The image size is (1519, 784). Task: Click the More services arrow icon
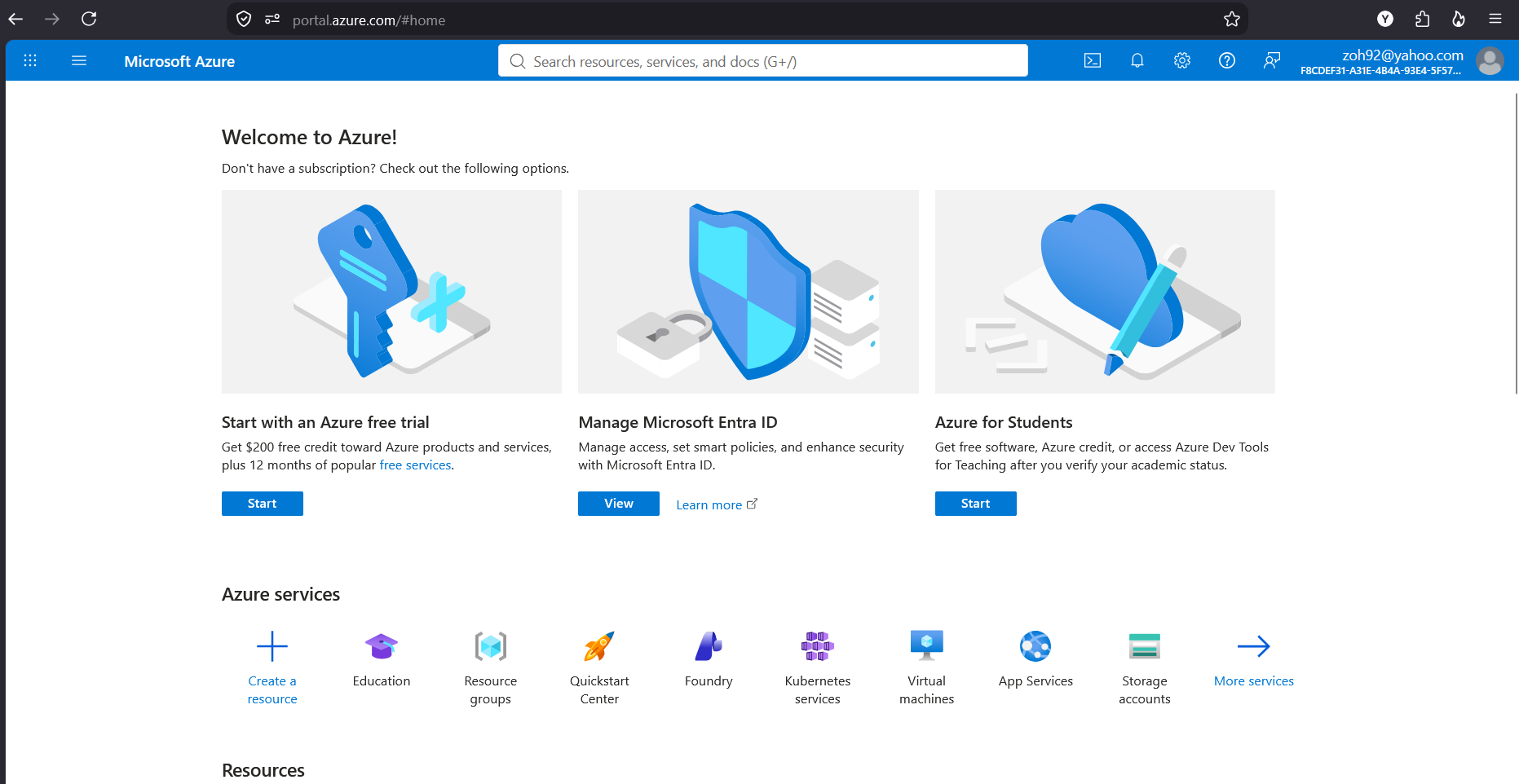coord(1254,646)
